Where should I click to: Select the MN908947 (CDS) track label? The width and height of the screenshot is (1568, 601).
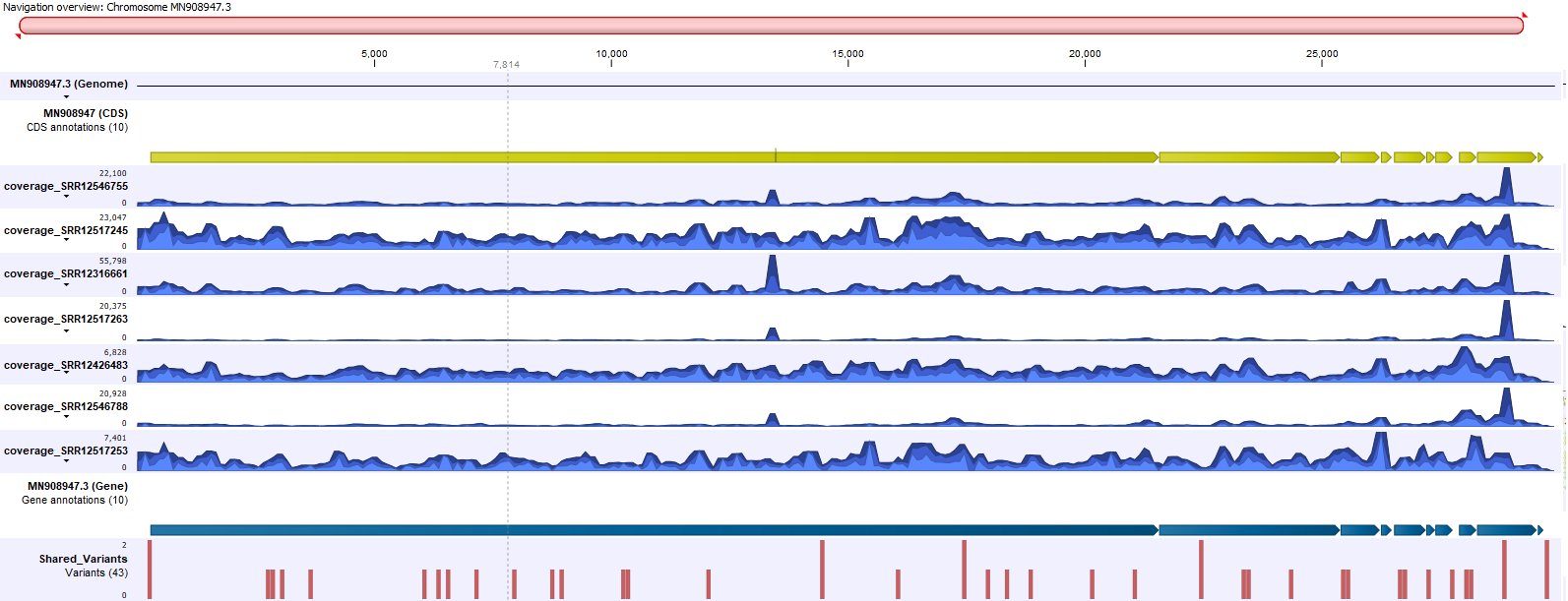pyautogui.click(x=85, y=113)
